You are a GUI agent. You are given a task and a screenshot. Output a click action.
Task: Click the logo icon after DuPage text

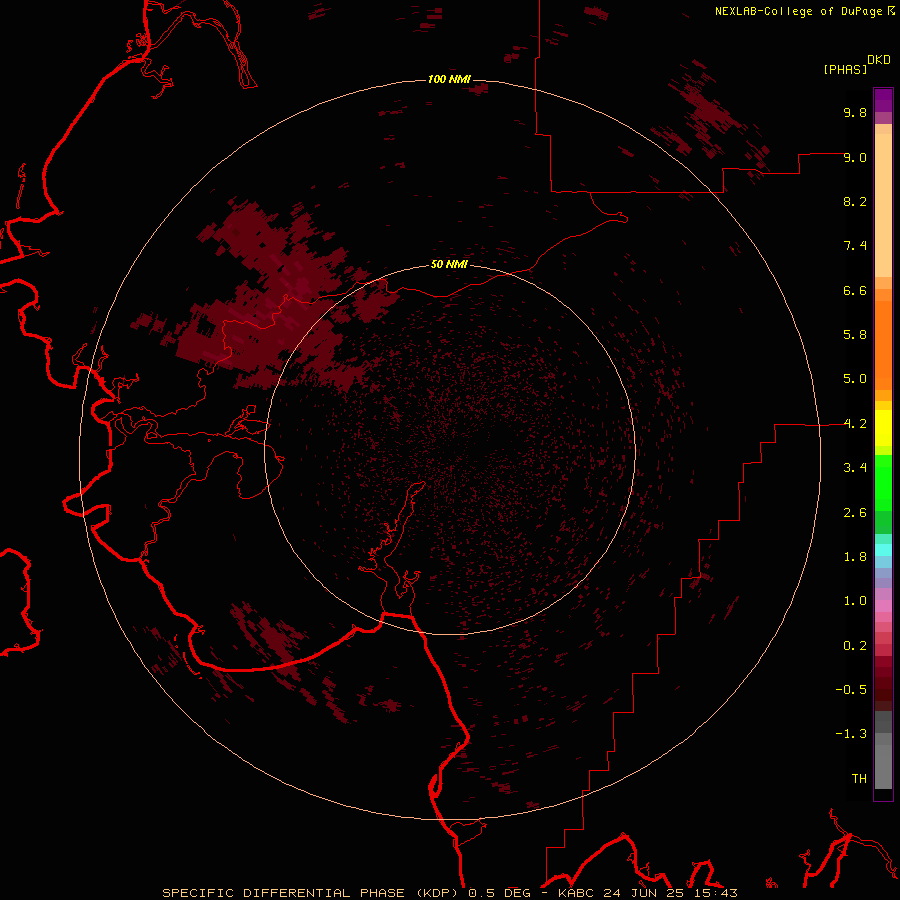pyautogui.click(x=891, y=10)
